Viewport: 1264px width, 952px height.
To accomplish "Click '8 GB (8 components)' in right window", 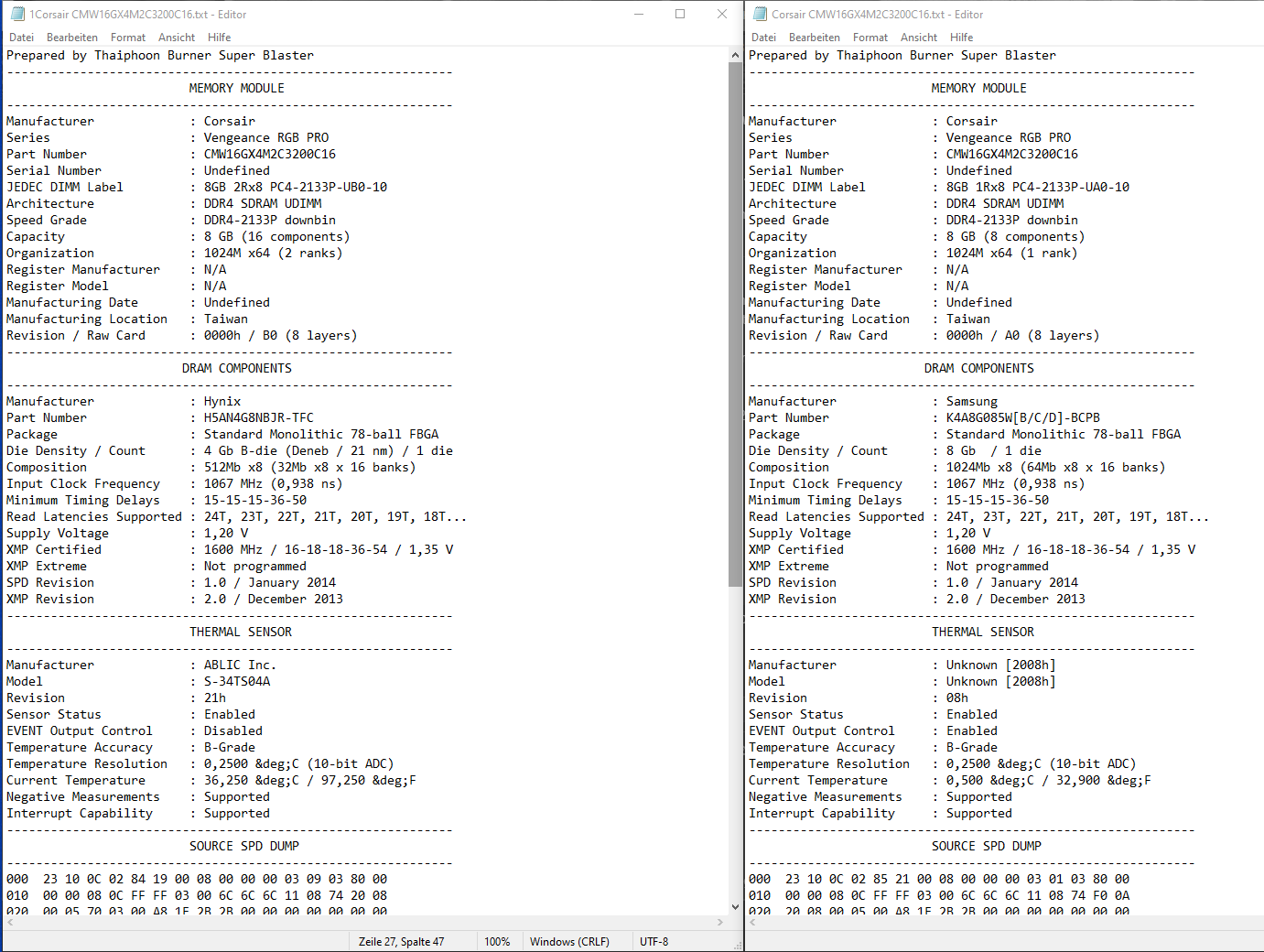I will click(x=1016, y=236).
